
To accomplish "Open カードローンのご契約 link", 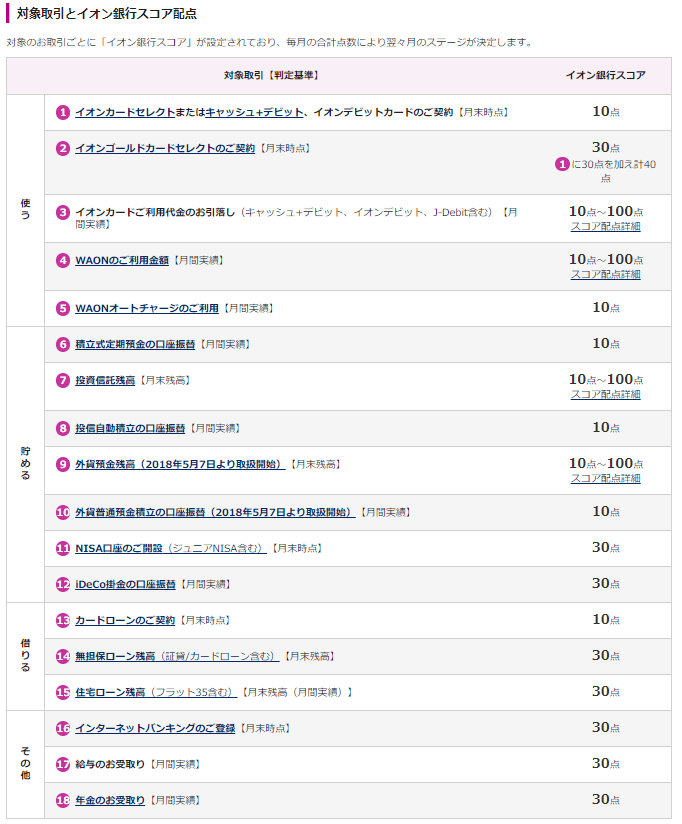I will click(x=125, y=620).
